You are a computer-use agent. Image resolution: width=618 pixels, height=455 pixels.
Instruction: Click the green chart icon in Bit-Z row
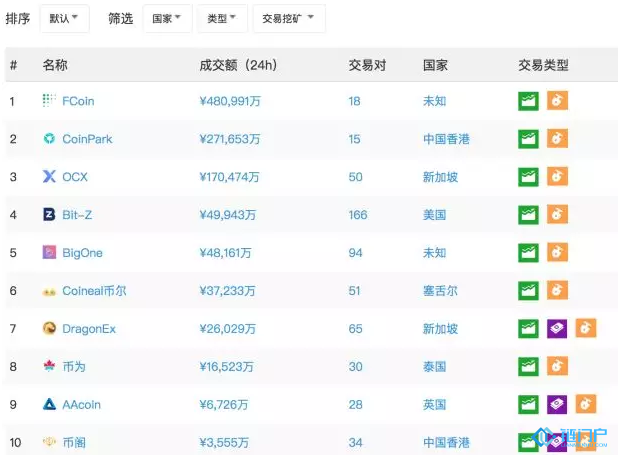pyautogui.click(x=528, y=215)
